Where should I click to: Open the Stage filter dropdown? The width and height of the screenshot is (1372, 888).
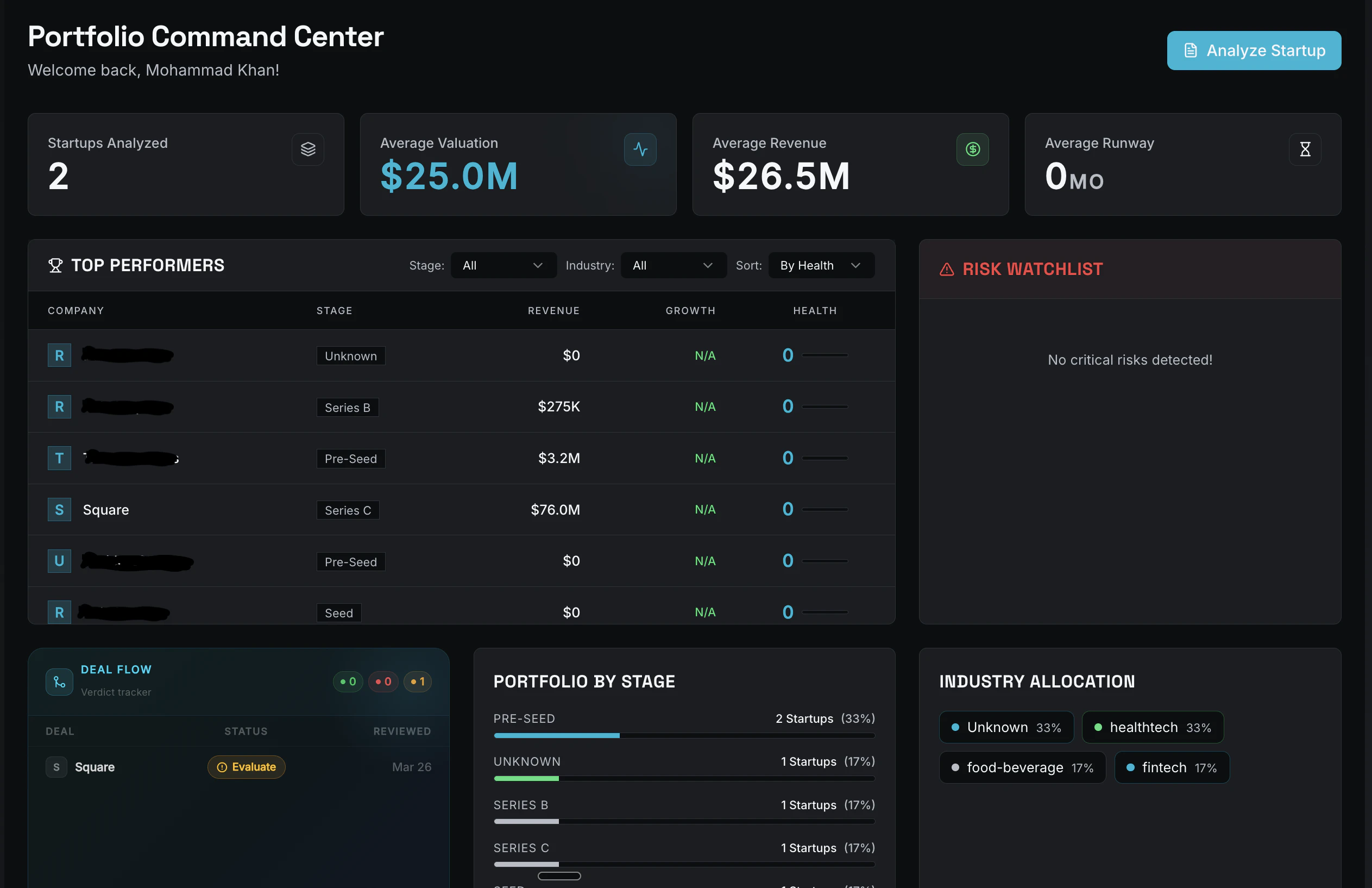click(x=503, y=265)
